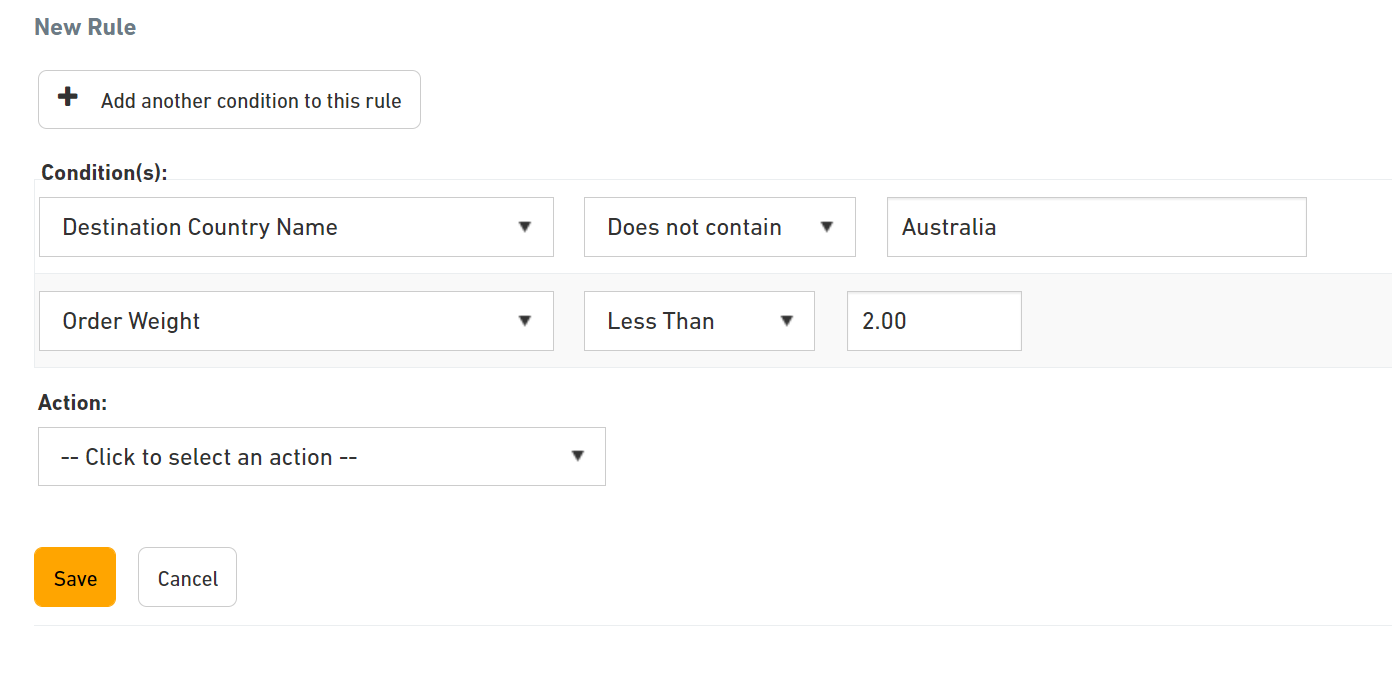Viewport: 1392px width, 673px height.
Task: Click the Australia text input field
Action: tap(1096, 227)
